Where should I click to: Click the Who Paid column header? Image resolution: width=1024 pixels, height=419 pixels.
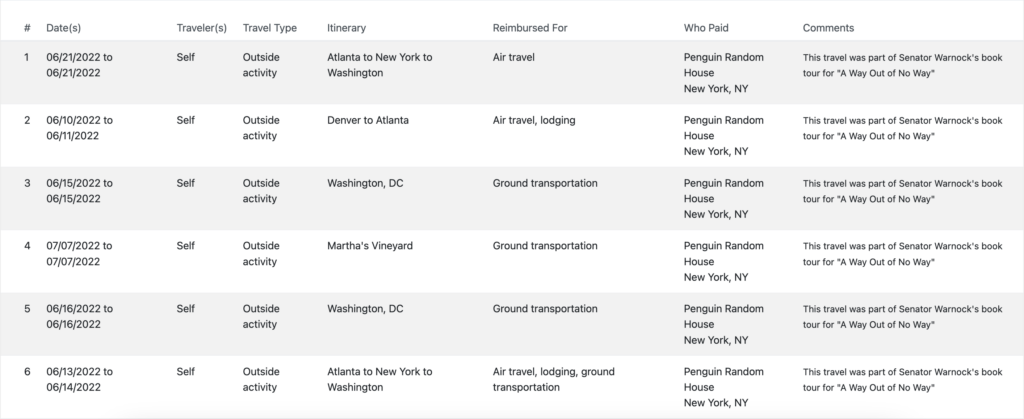706,28
